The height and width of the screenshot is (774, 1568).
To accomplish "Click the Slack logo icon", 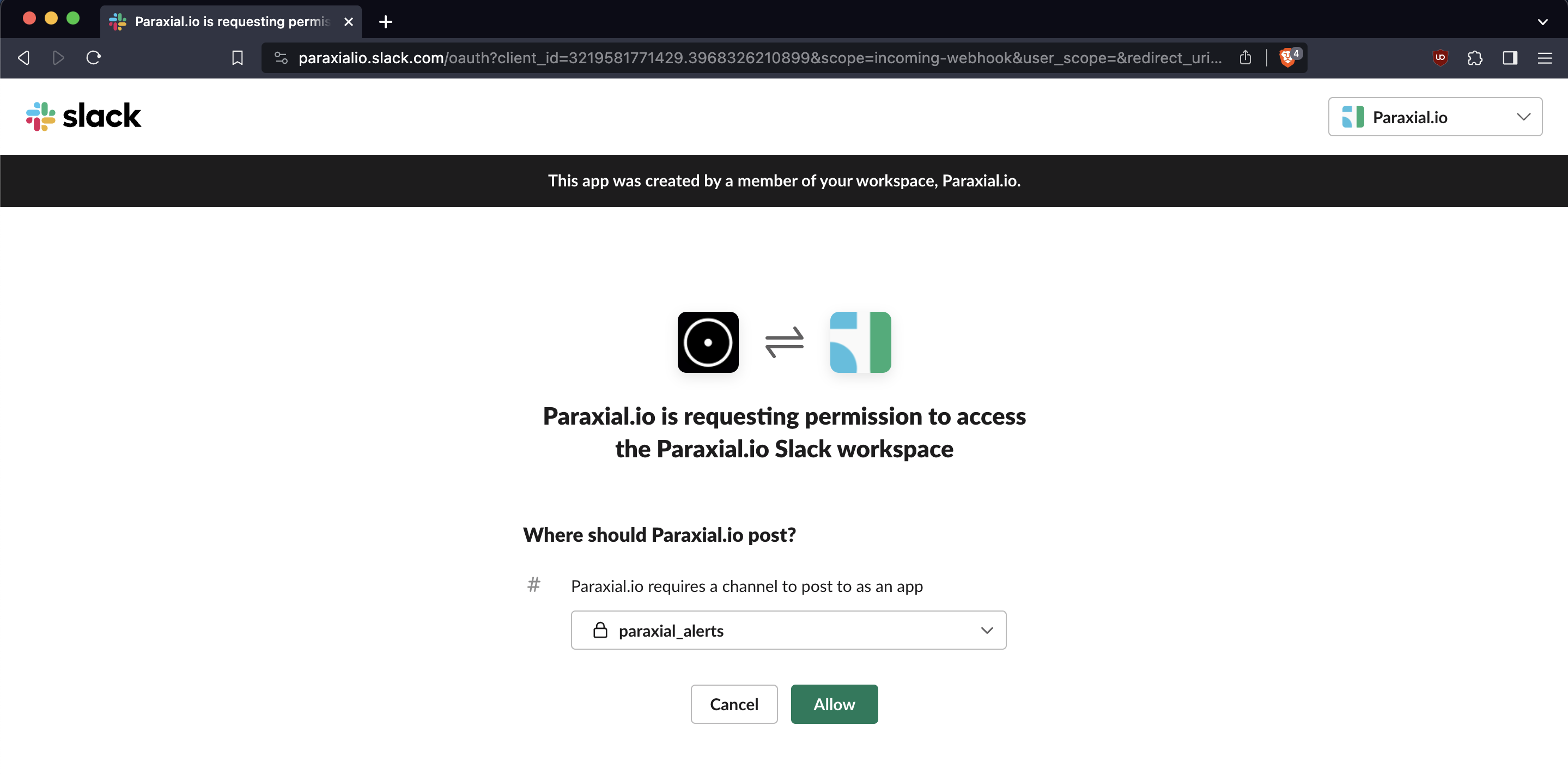I will coord(41,117).
